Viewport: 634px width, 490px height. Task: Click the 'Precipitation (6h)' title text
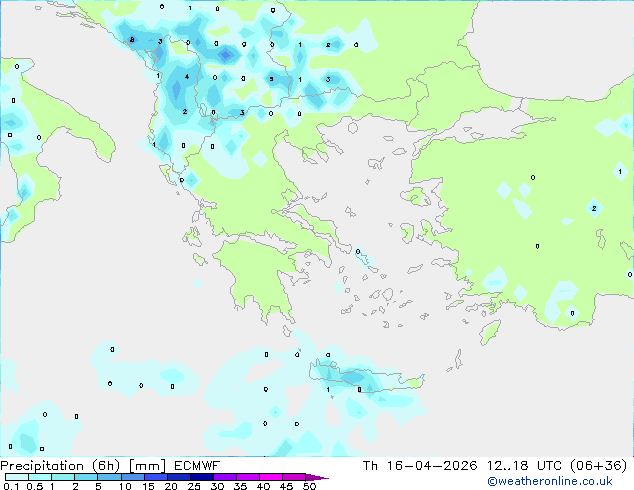(60, 466)
